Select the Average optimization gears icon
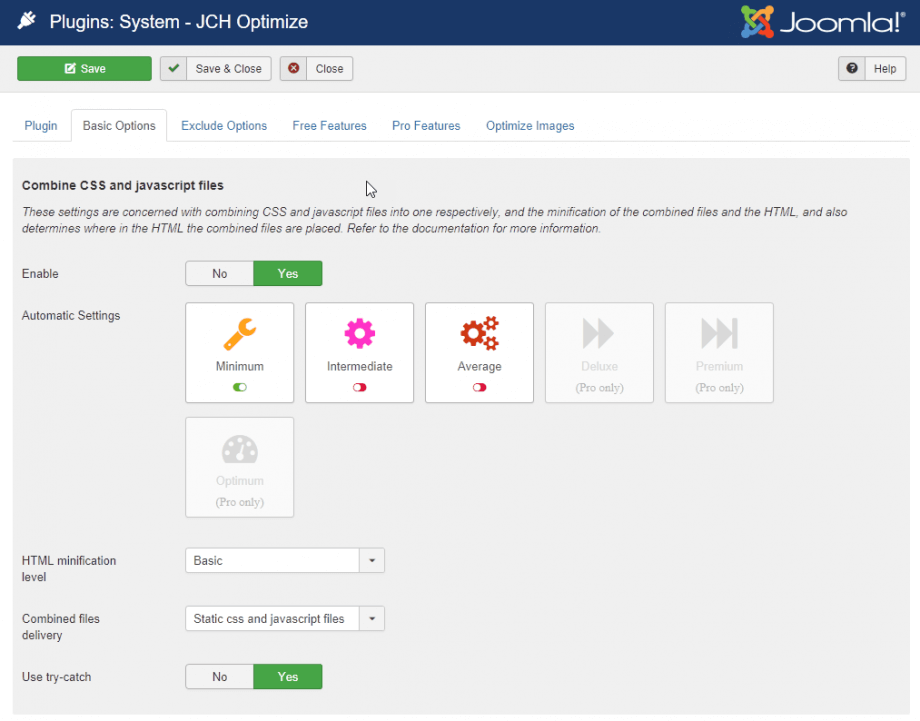Image resolution: width=920 pixels, height=721 pixels. point(479,331)
